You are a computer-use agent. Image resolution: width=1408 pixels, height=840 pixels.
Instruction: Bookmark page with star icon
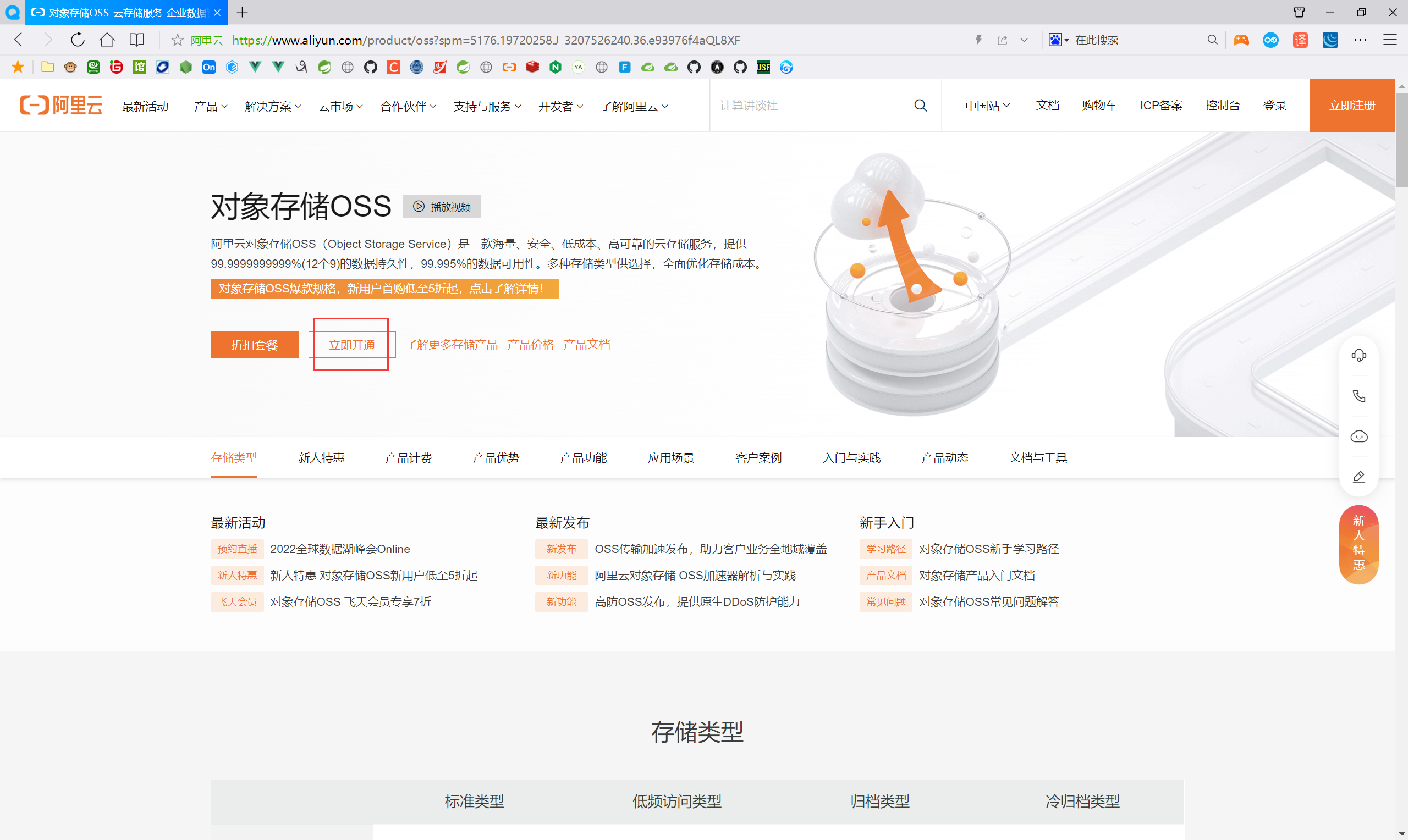pos(177,40)
